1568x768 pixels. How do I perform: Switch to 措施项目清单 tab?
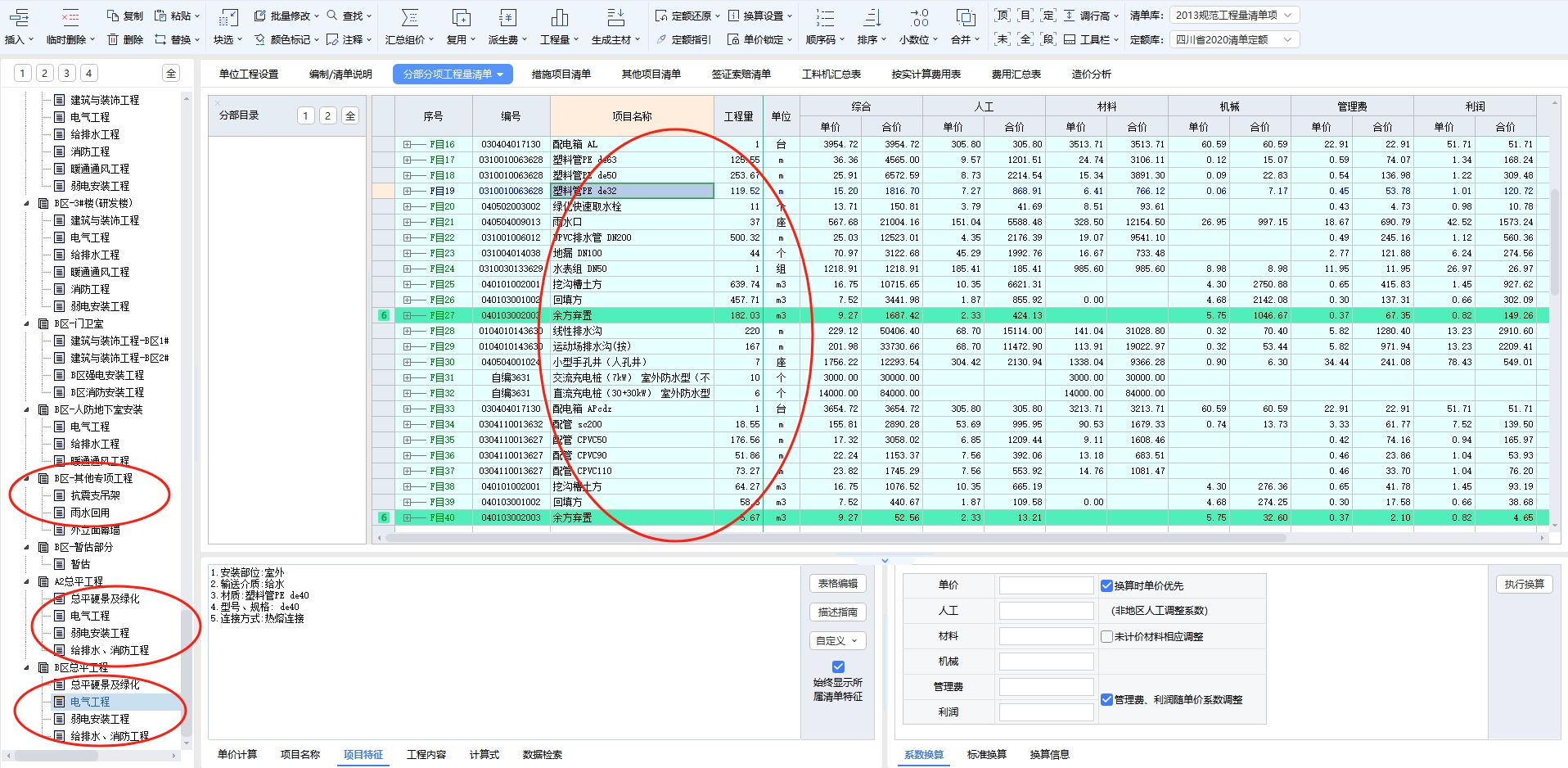click(x=561, y=74)
